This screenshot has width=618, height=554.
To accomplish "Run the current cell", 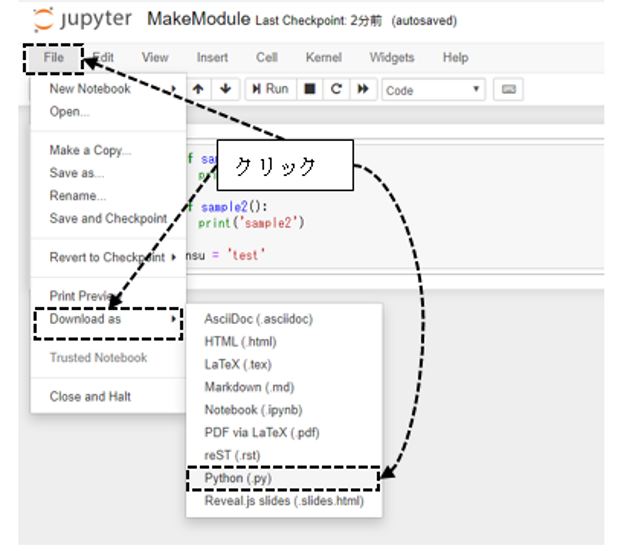I will click(269, 89).
